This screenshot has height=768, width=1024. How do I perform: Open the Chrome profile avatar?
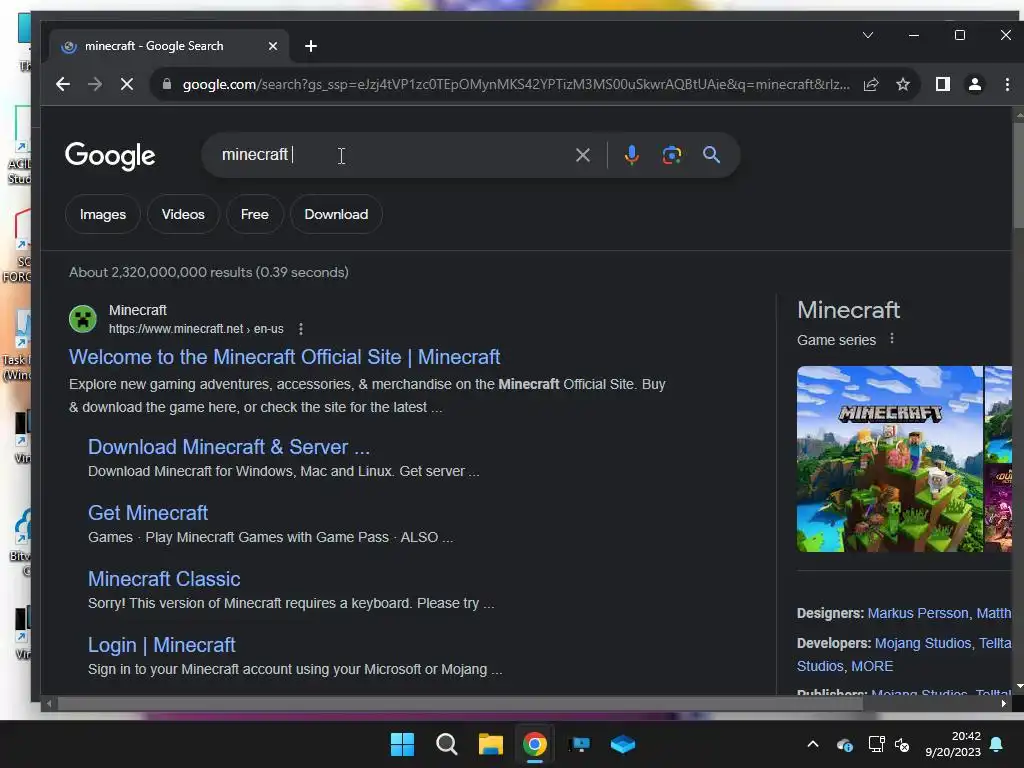pyautogui.click(x=974, y=84)
